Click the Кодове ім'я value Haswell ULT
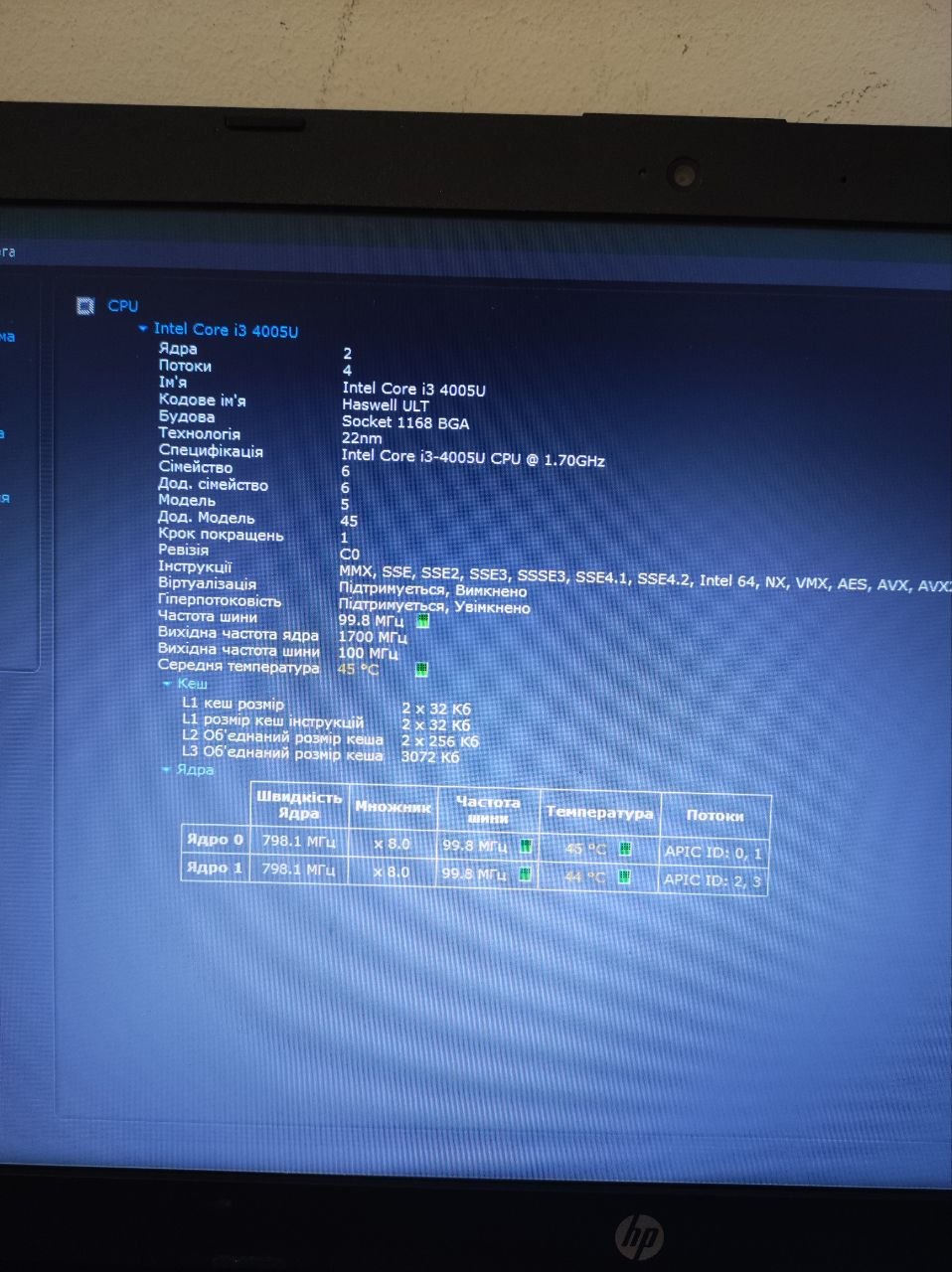The image size is (952, 1272). [386, 405]
